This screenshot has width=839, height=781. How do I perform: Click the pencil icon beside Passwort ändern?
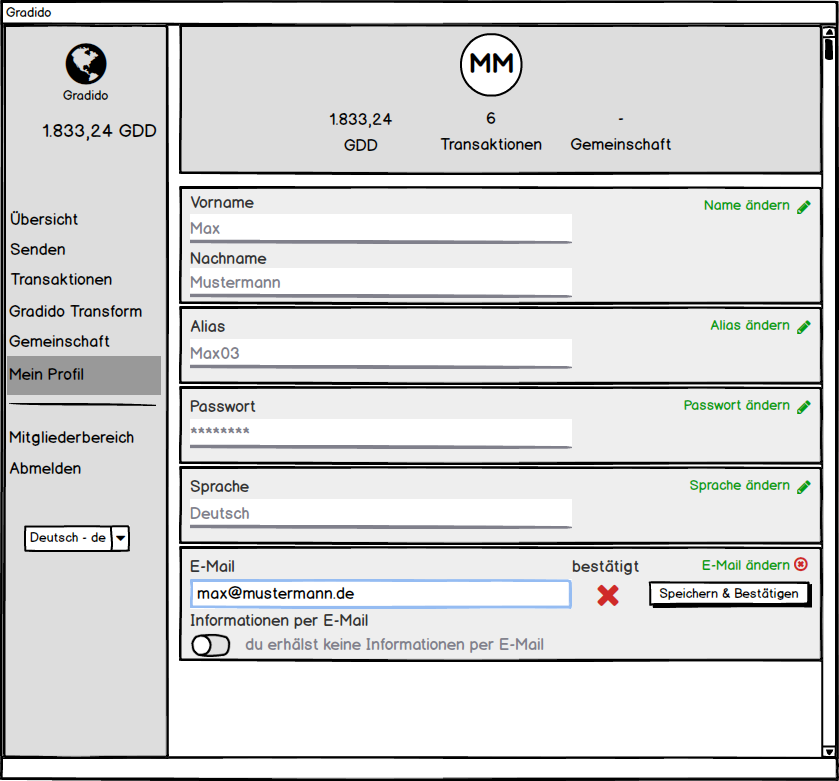pos(804,407)
